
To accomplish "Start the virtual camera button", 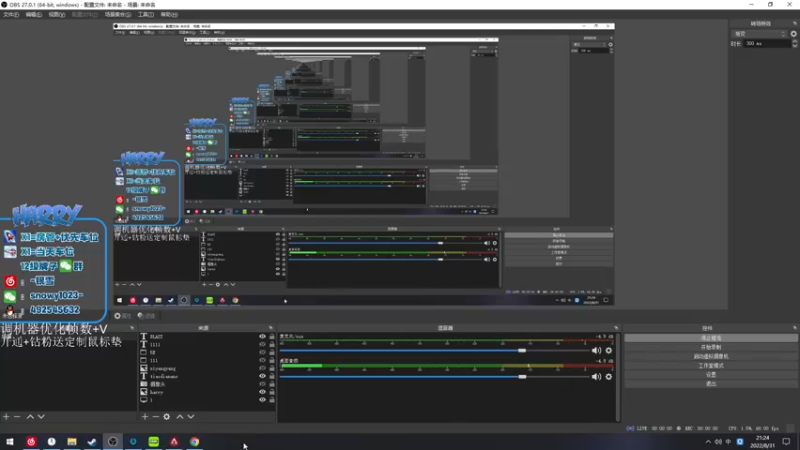I will [x=711, y=356].
